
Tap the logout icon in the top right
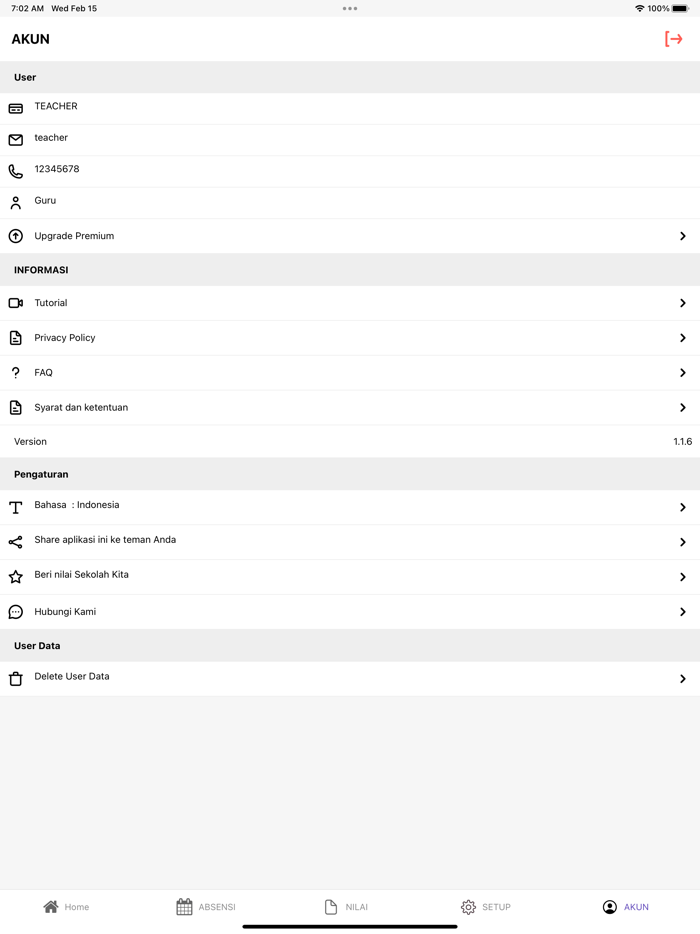pos(675,39)
